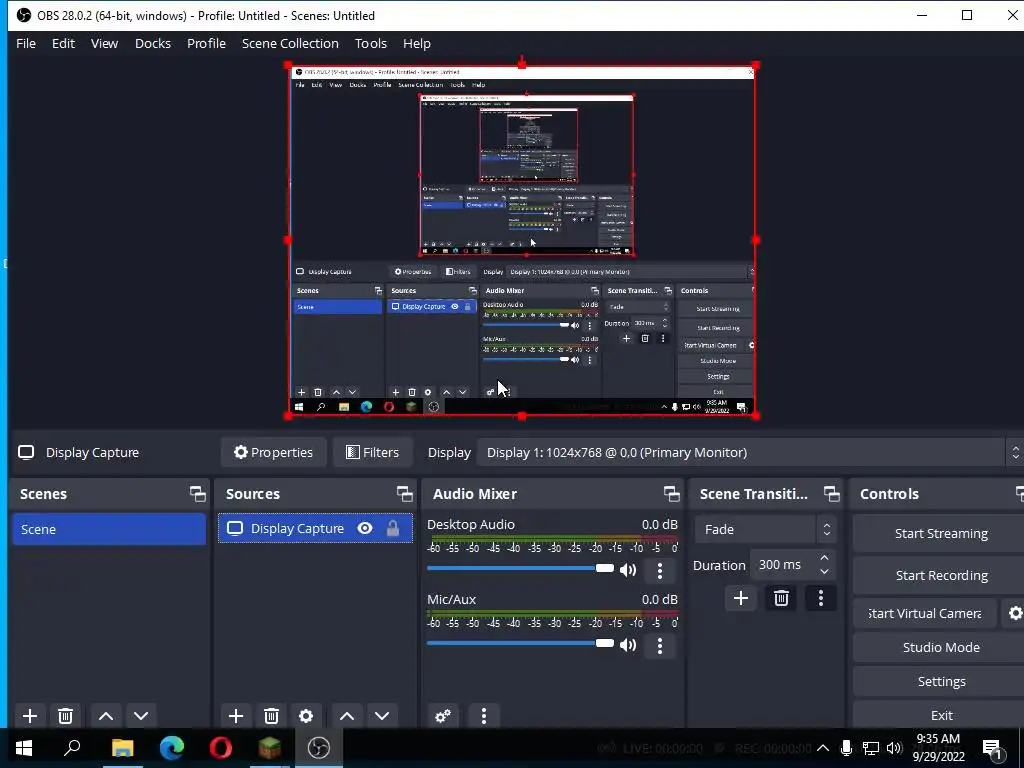Remove scene transition with trash icon
The image size is (1024, 768).
pos(781,598)
